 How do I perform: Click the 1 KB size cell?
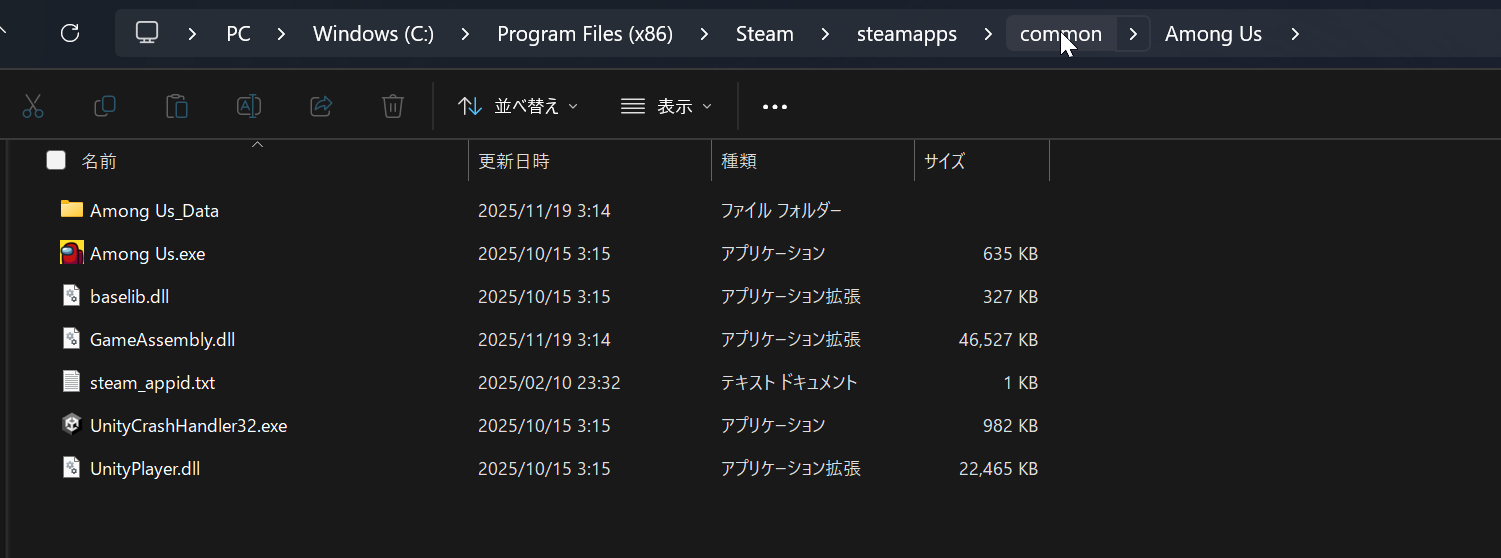(x=1020, y=383)
